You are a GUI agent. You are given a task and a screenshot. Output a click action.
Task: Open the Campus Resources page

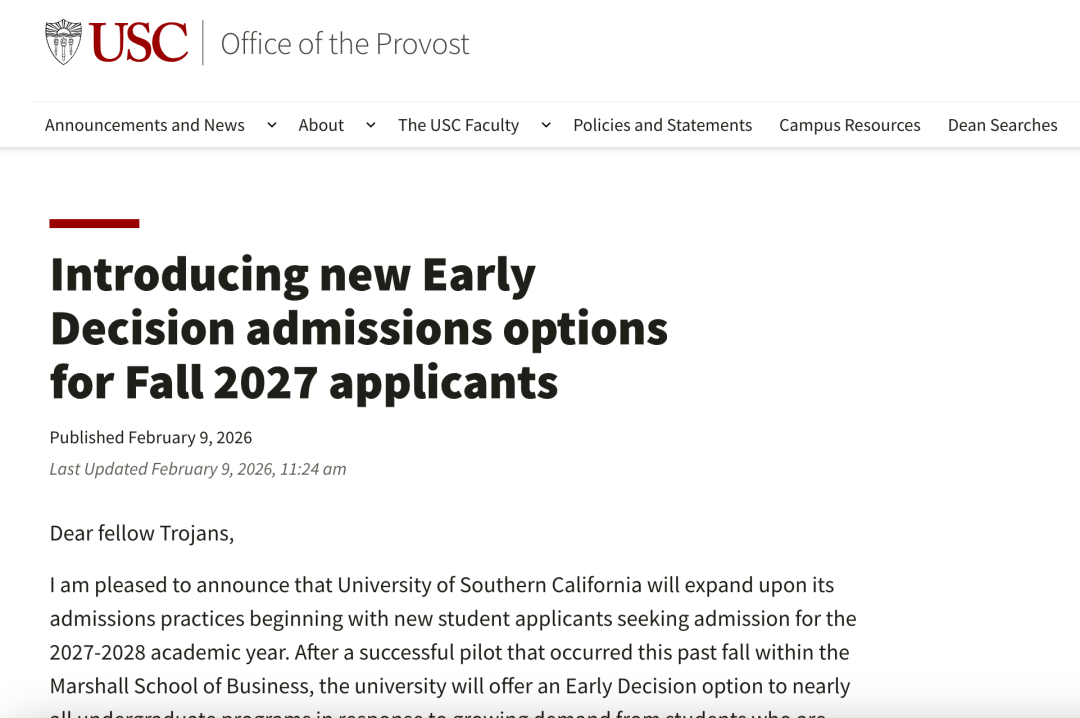coord(850,125)
